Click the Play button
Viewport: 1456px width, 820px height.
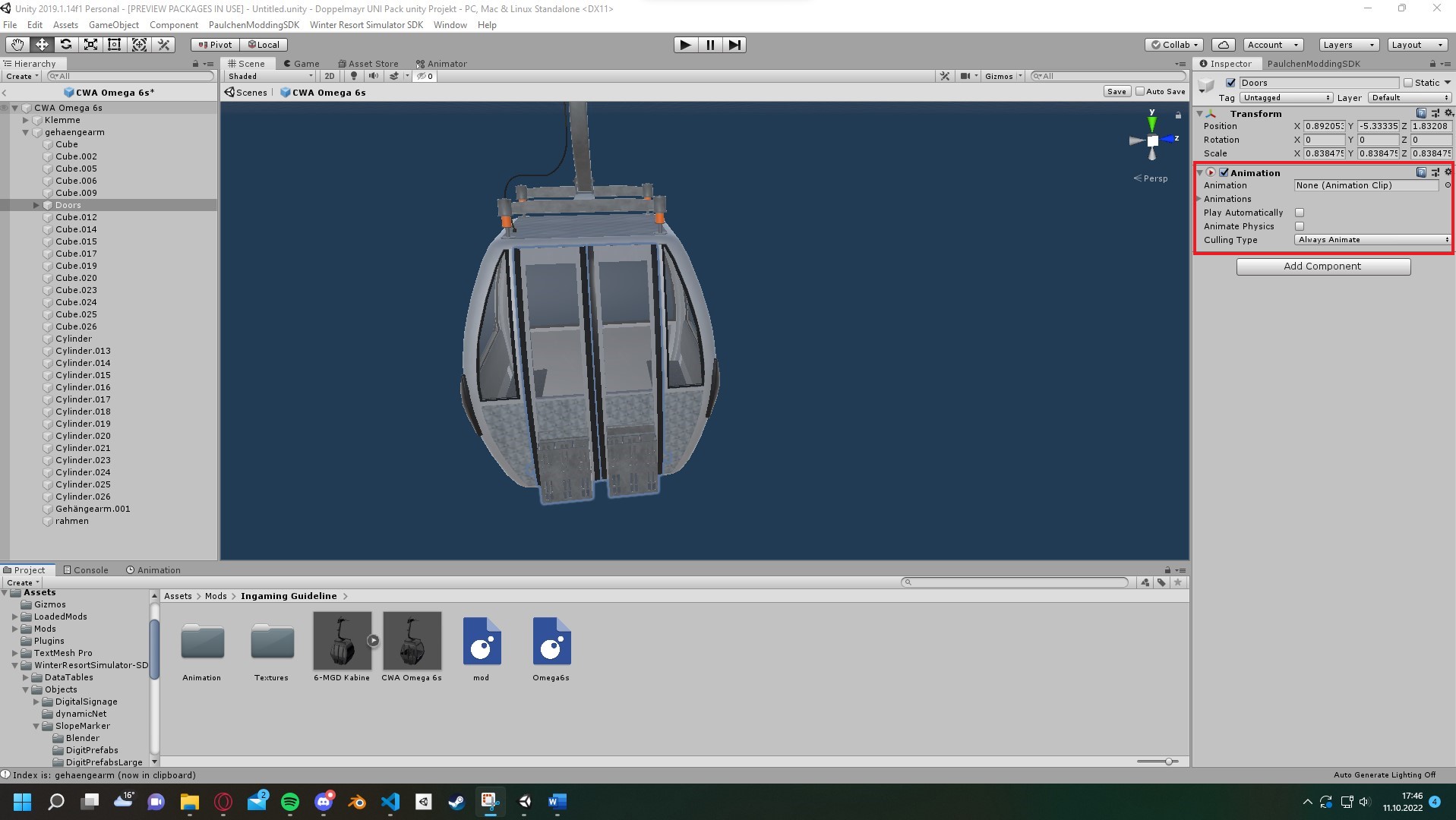click(685, 45)
